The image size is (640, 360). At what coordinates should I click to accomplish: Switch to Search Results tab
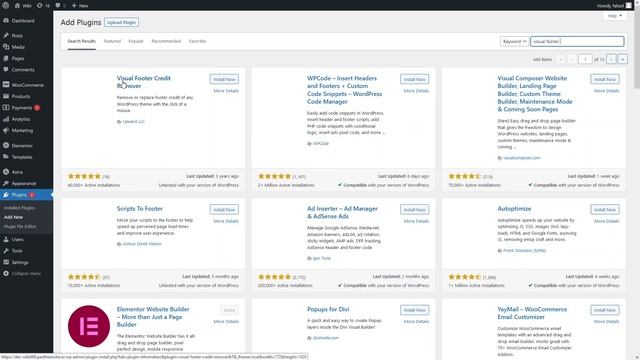coord(82,41)
